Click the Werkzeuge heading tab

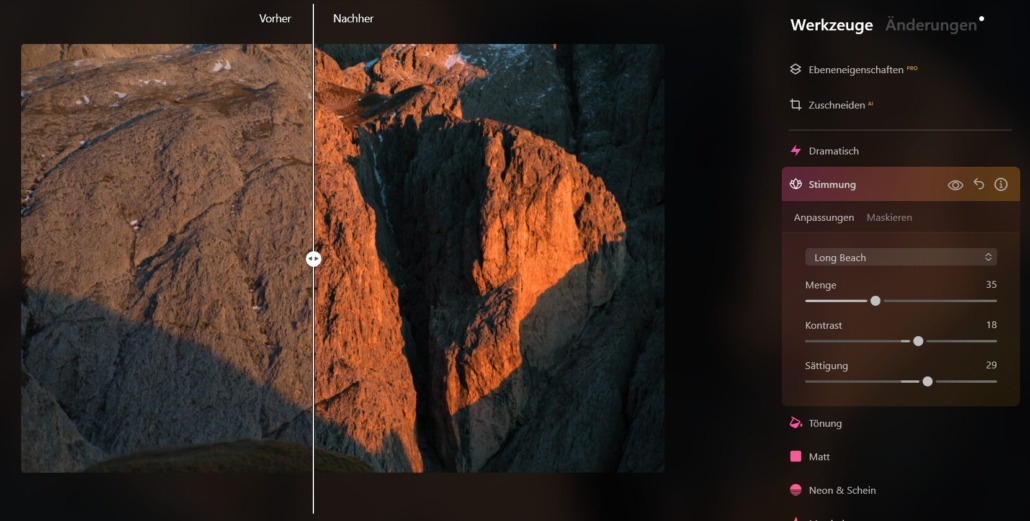tap(831, 25)
